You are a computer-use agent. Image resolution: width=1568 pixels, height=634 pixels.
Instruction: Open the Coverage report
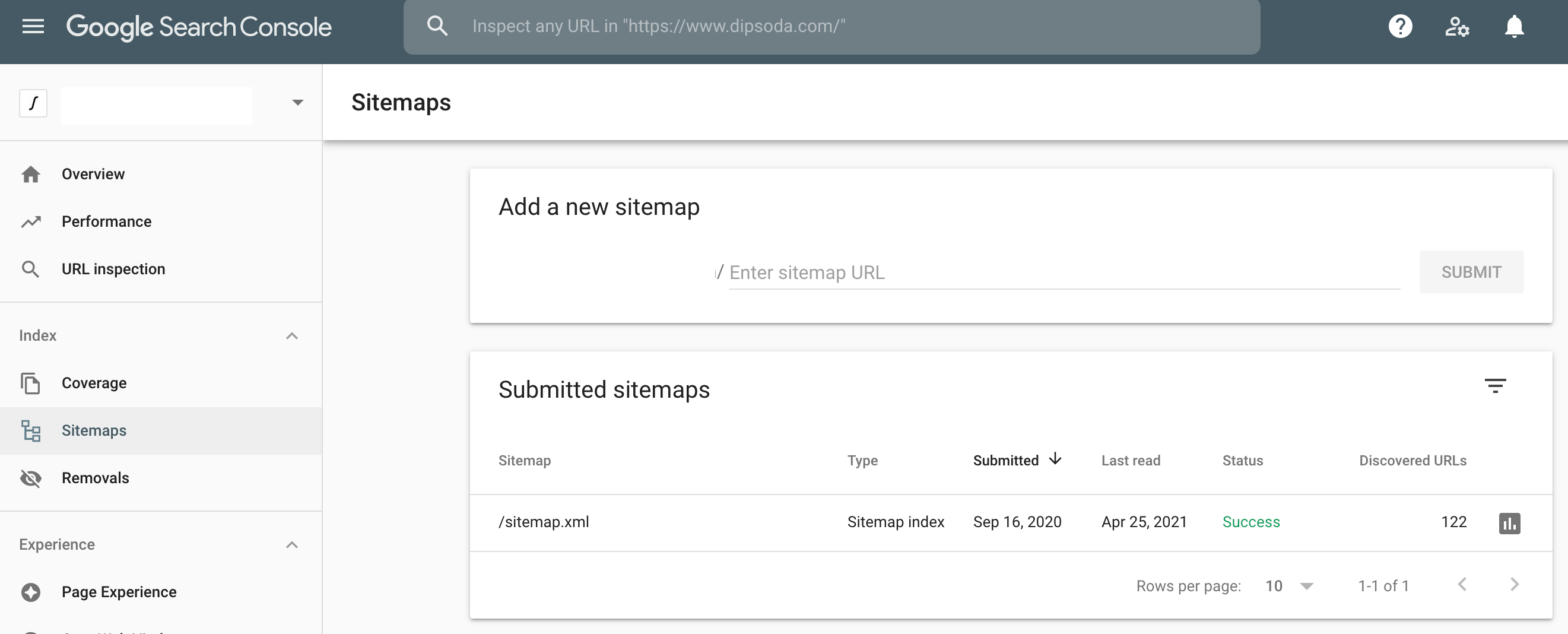(94, 383)
